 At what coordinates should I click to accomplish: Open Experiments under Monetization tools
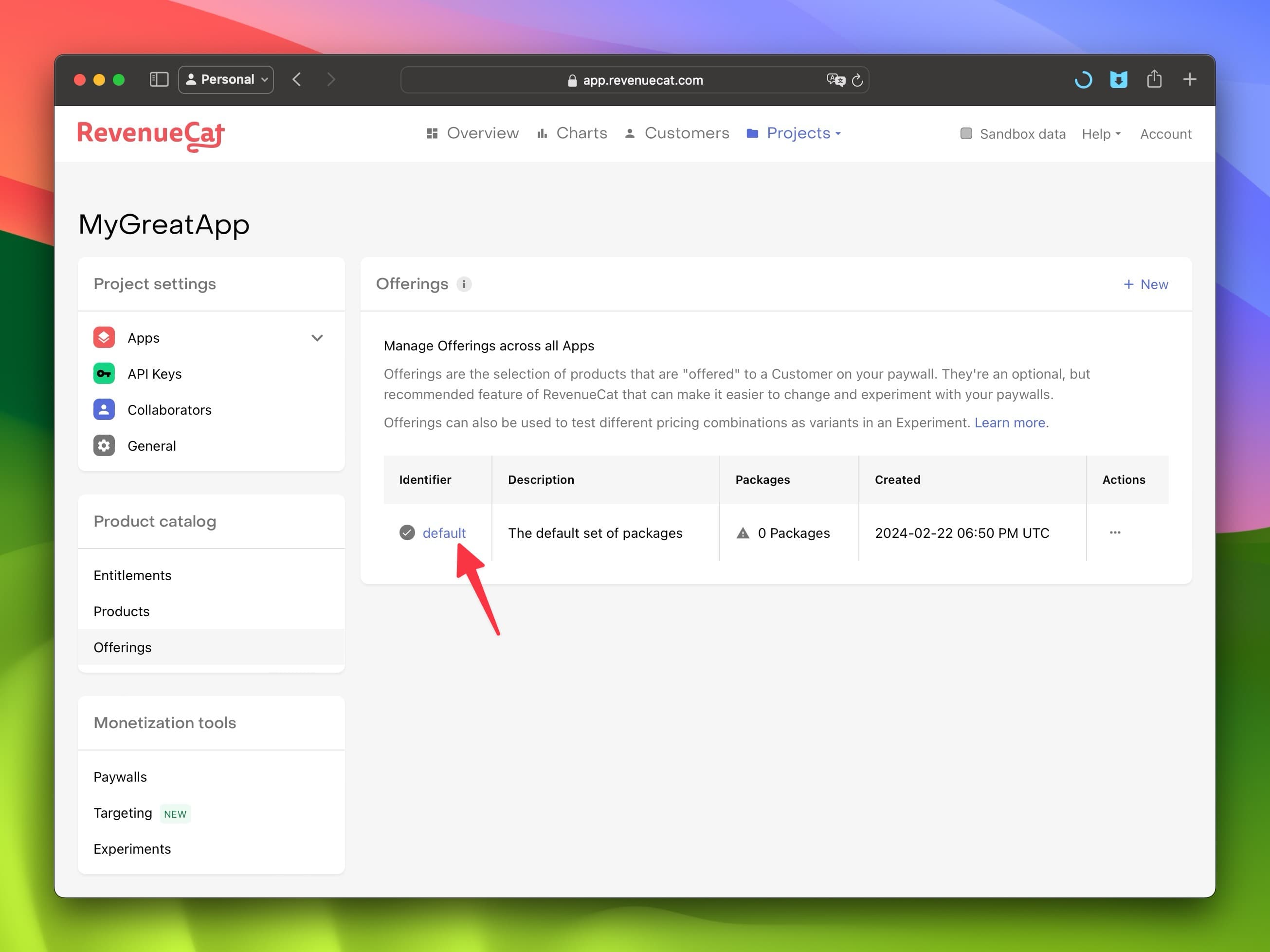pos(132,849)
